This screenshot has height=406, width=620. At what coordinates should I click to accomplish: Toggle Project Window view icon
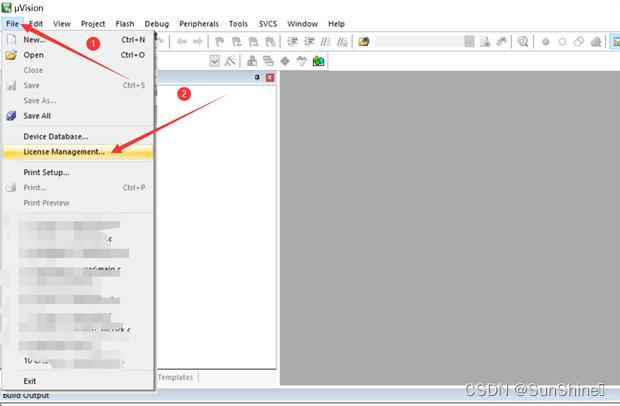tap(615, 42)
